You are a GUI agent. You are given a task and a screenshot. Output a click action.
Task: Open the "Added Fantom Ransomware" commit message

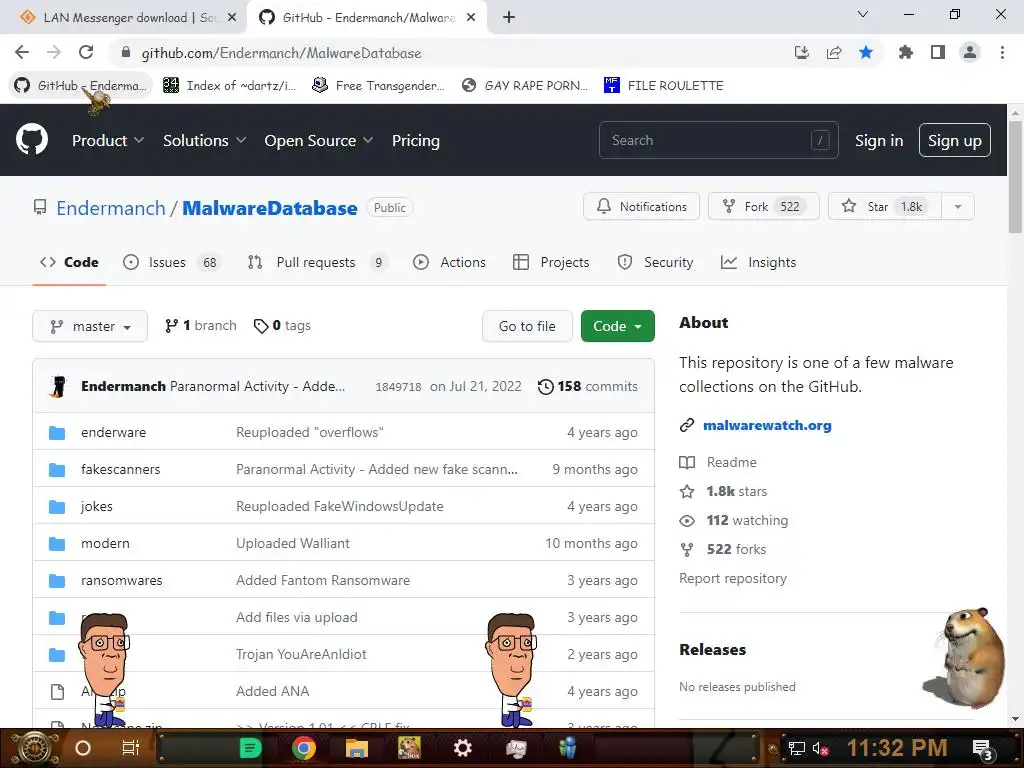point(323,580)
